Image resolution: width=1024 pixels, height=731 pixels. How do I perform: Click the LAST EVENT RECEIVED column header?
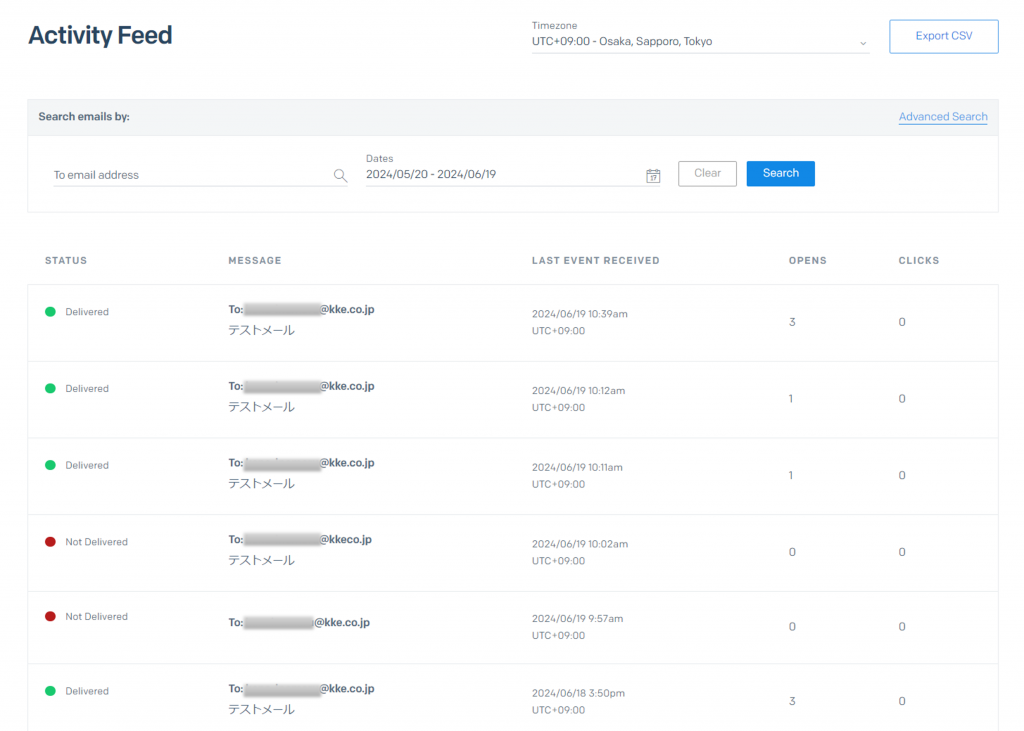pos(595,261)
